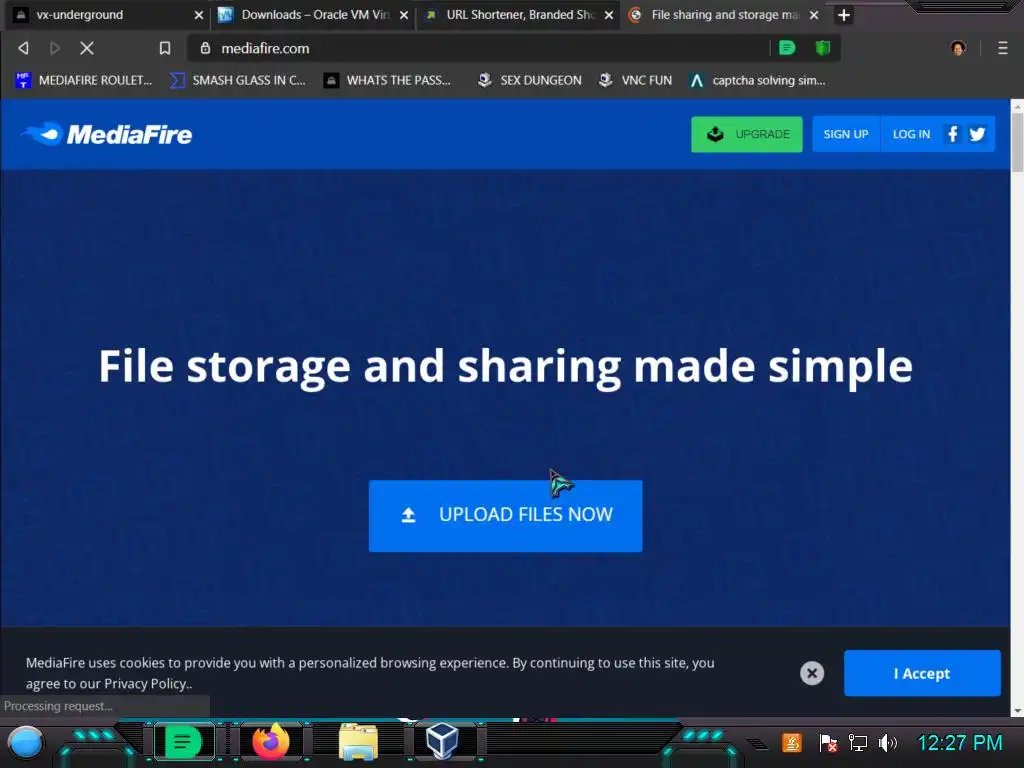Screen dimensions: 1024x768
Task: Open captcha solving sim... bookmark
Action: 758,80
